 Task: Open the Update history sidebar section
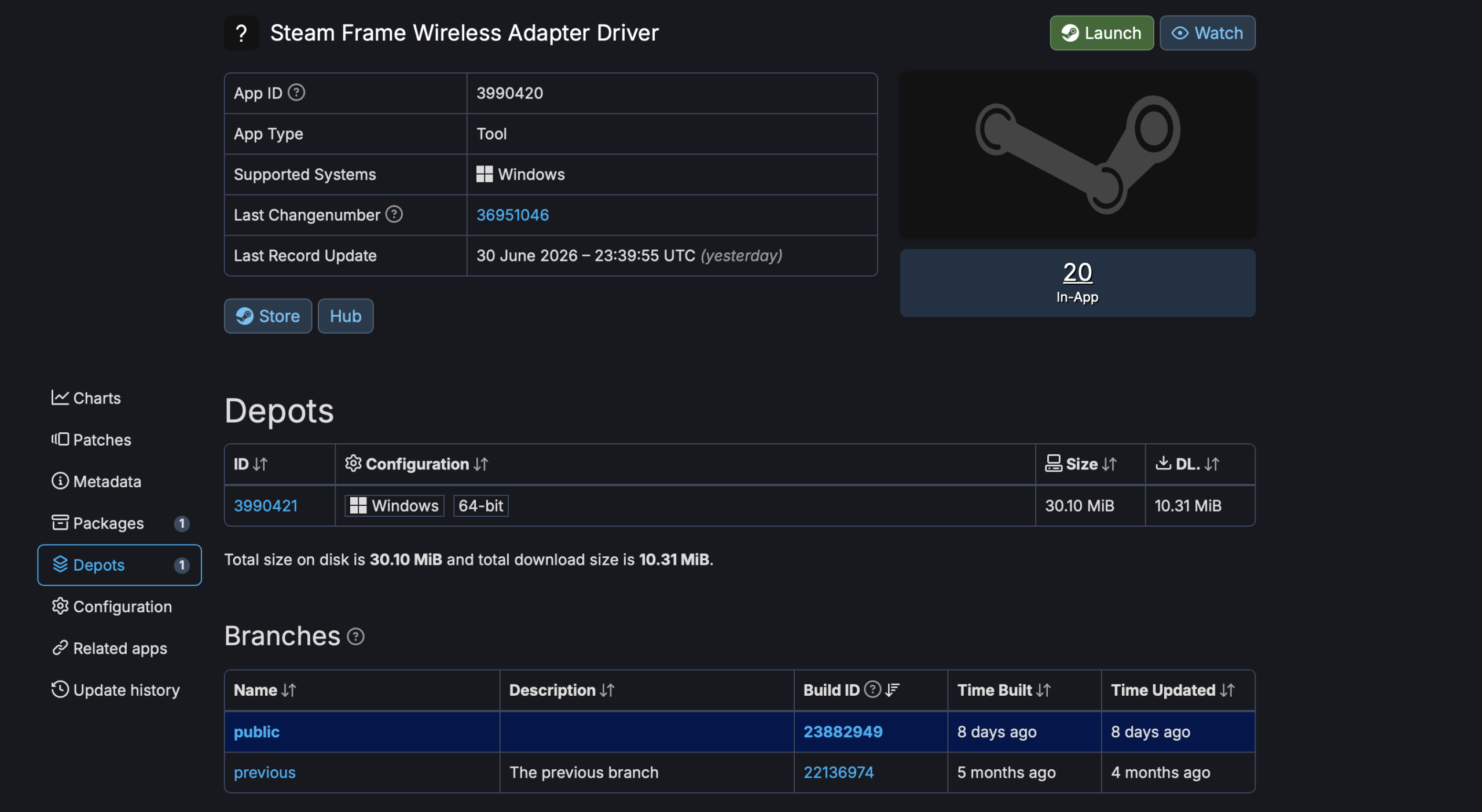119,690
